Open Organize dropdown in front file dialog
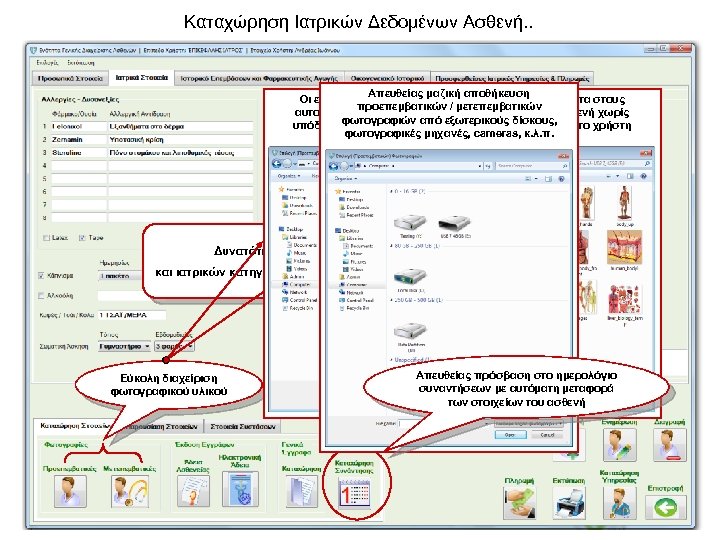 click(346, 179)
